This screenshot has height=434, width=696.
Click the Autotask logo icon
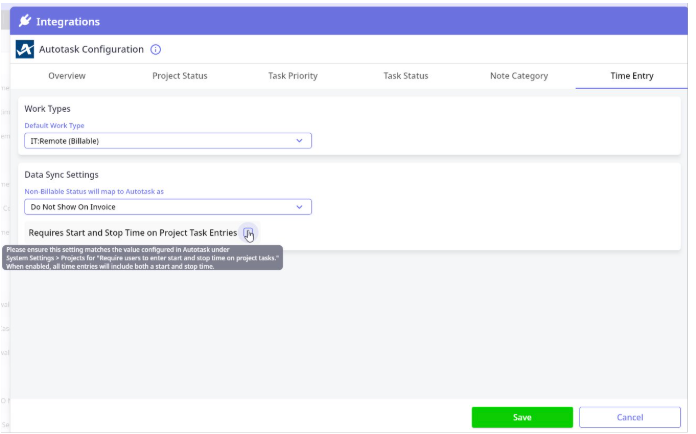(26, 50)
